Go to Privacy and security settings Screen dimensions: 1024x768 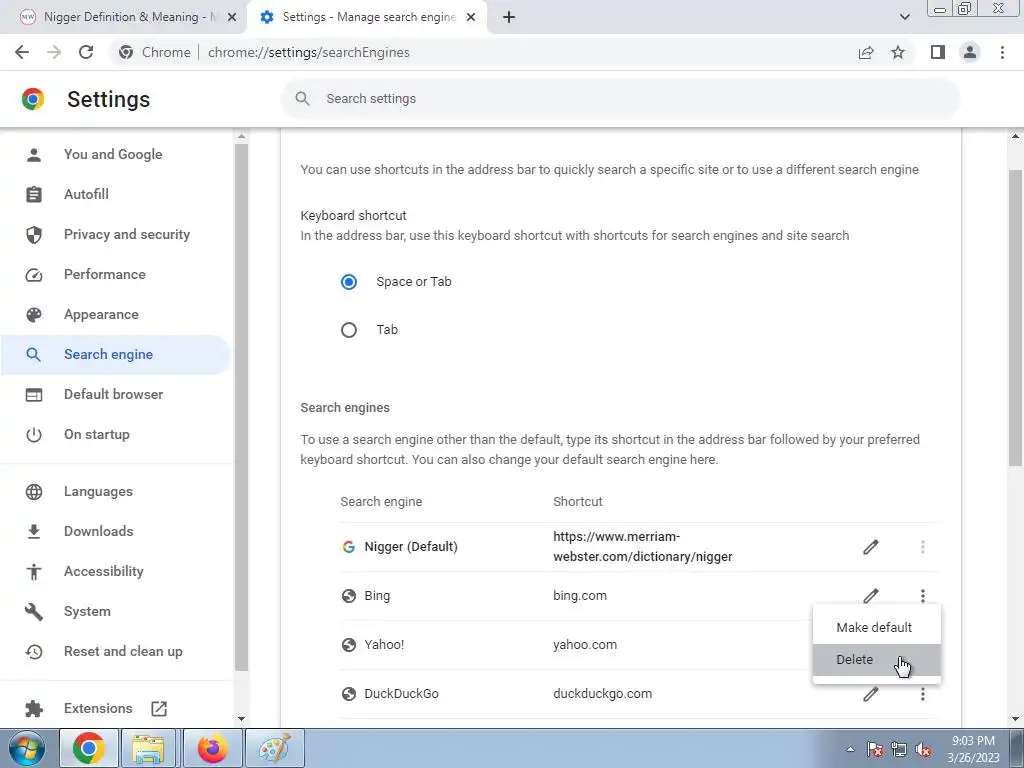127,234
